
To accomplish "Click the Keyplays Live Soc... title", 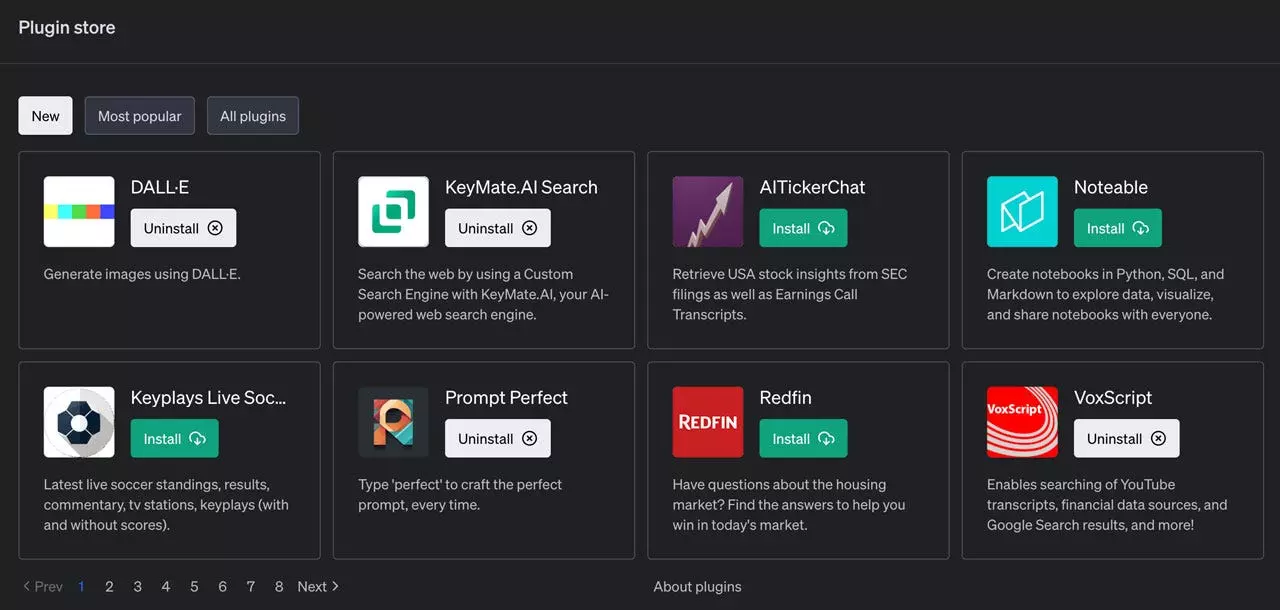I will (209, 397).
